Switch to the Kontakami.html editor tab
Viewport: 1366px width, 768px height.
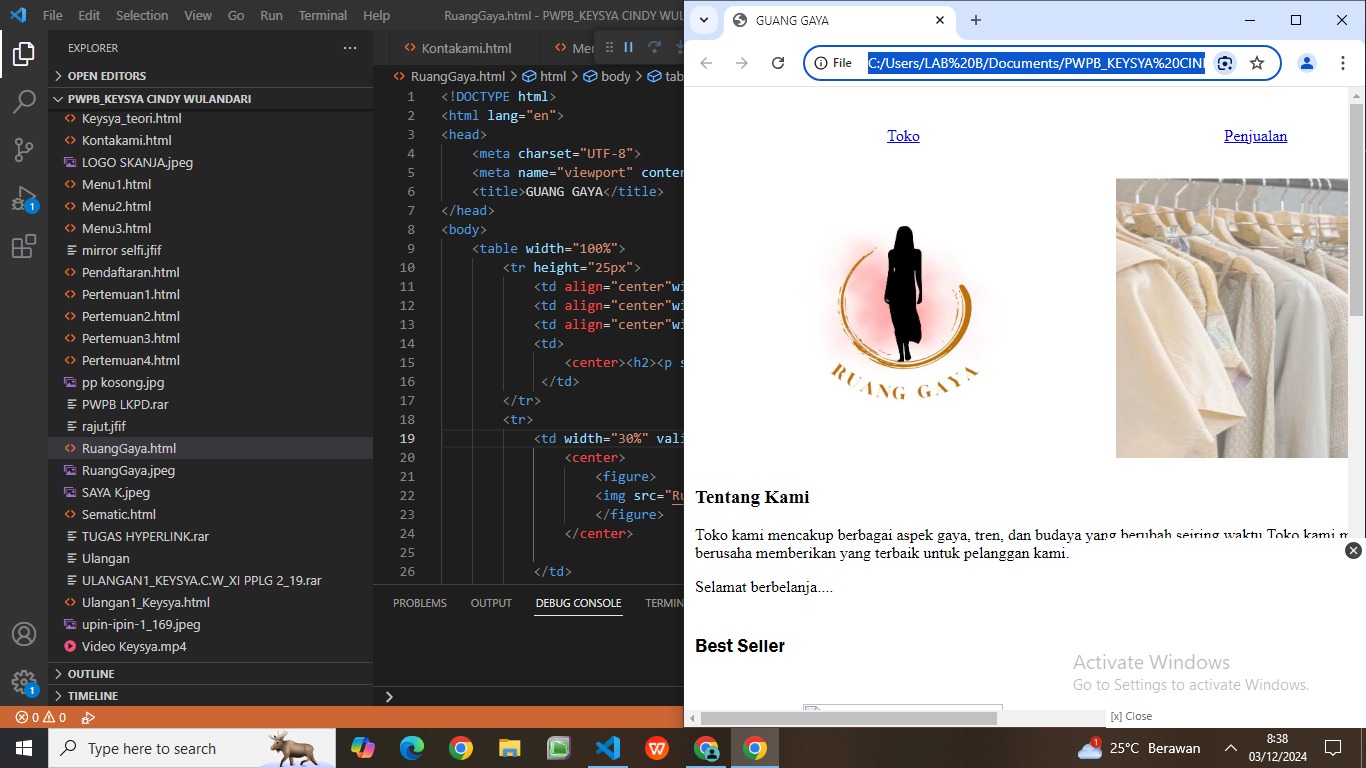[x=466, y=48]
